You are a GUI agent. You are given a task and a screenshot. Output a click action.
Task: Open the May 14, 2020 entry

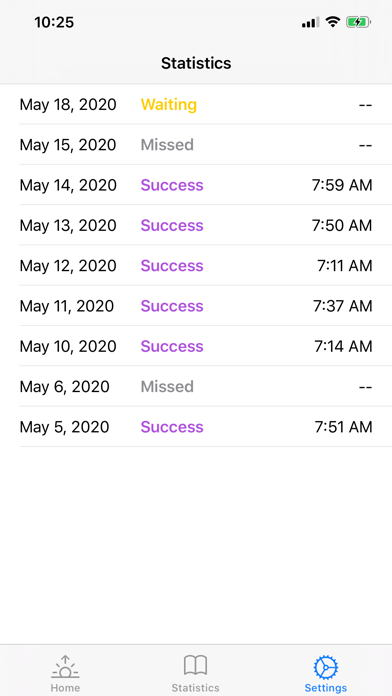click(196, 185)
